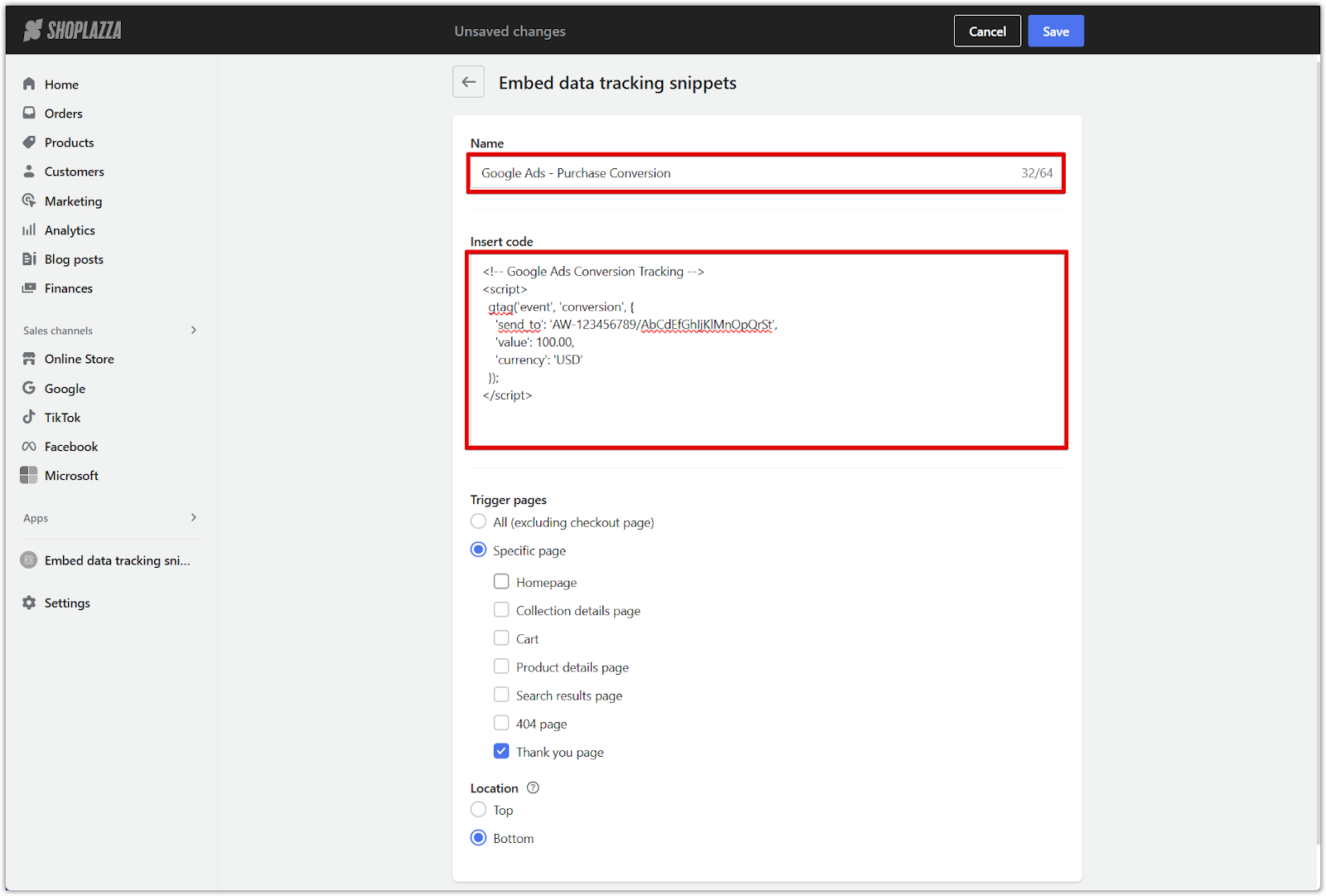This screenshot has height=896, width=1326.
Task: Click the 'Unsaved changes' text
Action: pos(510,31)
